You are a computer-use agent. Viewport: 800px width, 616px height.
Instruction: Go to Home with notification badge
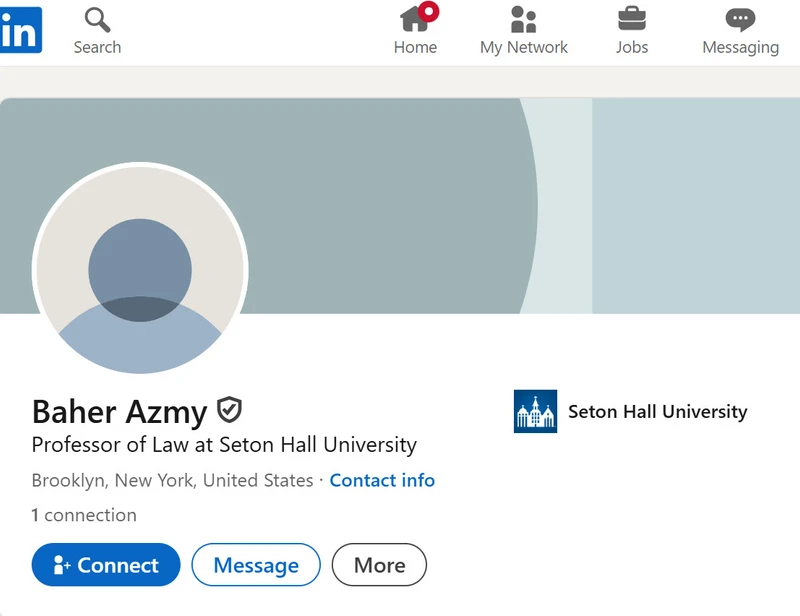(x=418, y=17)
